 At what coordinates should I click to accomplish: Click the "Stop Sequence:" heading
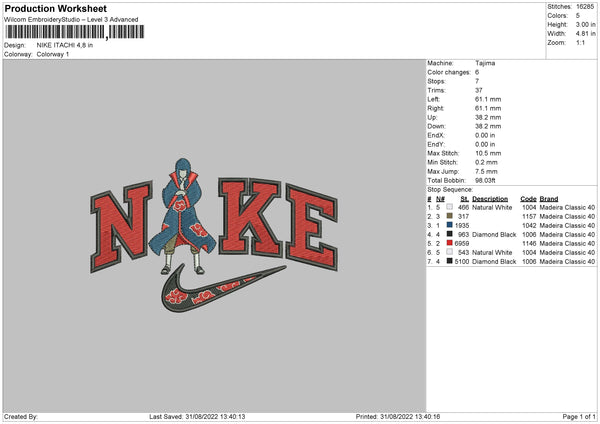[x=450, y=190]
